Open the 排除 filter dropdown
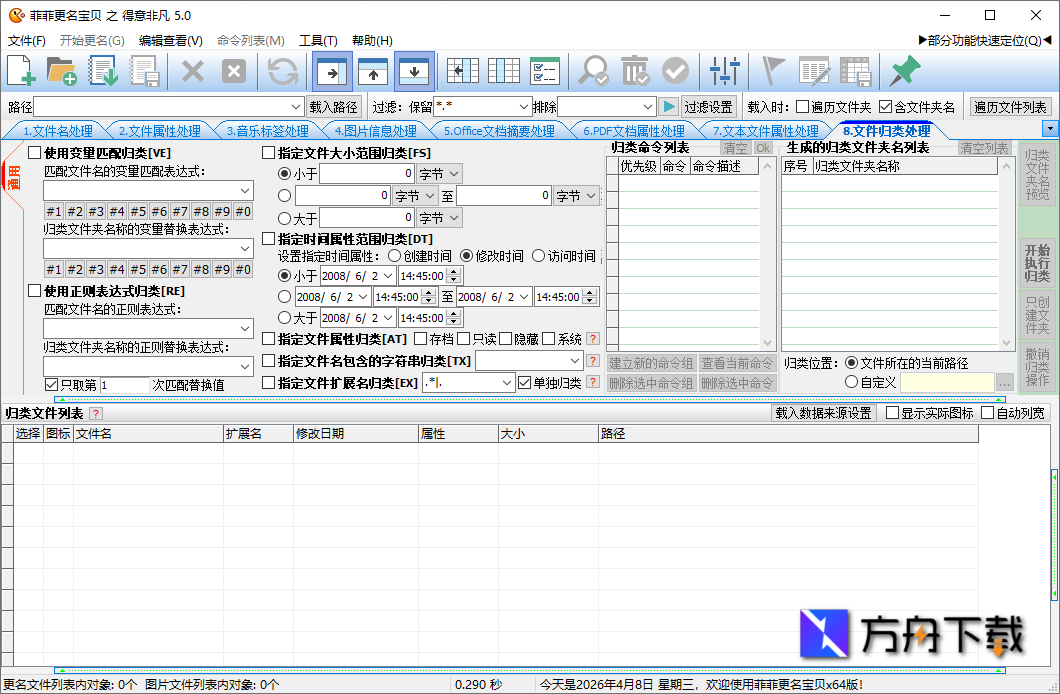 [648, 107]
